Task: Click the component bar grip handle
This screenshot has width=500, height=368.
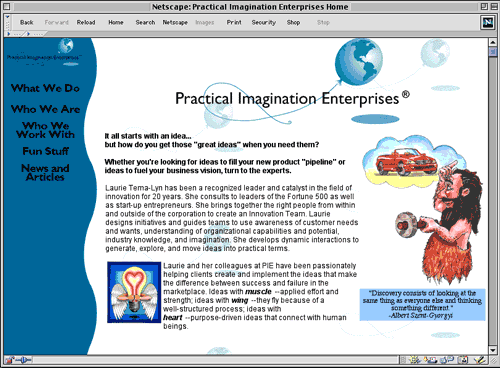Action: pyautogui.click(x=403, y=360)
